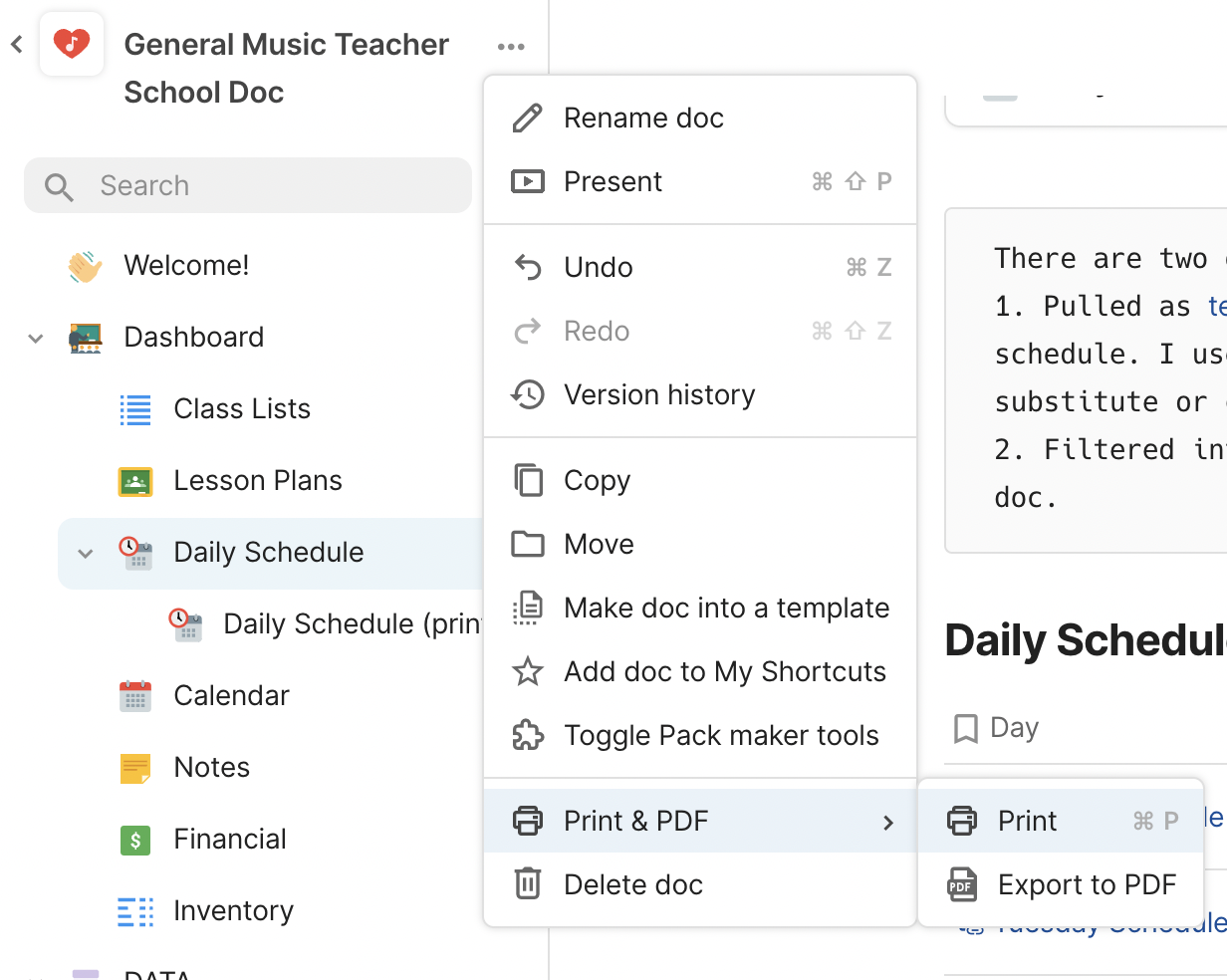This screenshot has width=1227, height=980.
Task: Open the three-dots doc options menu
Action: (511, 47)
